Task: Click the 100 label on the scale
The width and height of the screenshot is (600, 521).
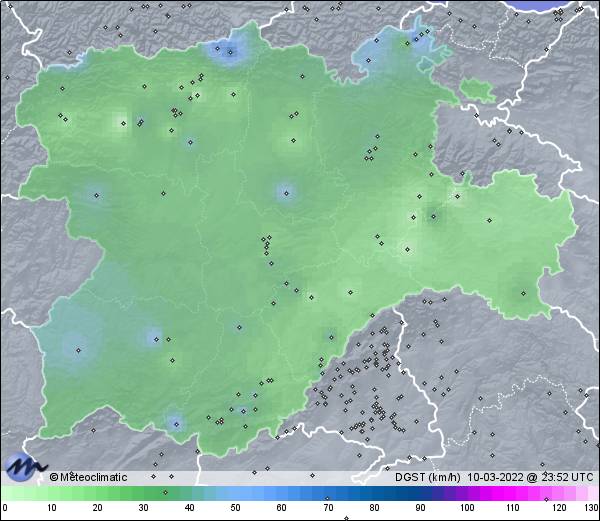Action: 467,508
